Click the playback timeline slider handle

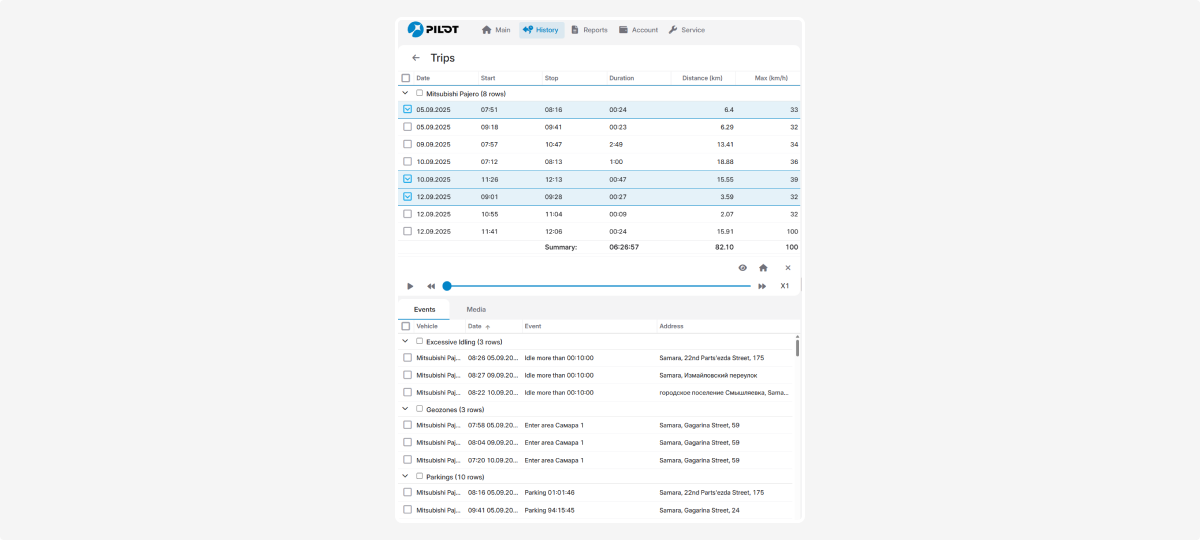click(x=447, y=286)
